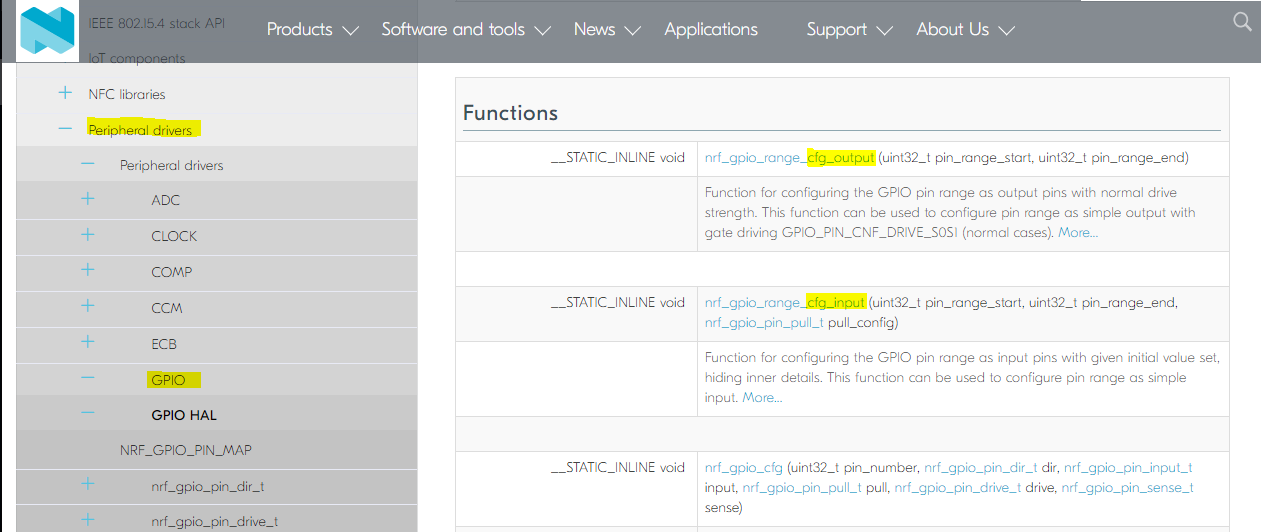1262x532 pixels.
Task: Collapse the GPIO HAL minus icon
Action: point(88,414)
